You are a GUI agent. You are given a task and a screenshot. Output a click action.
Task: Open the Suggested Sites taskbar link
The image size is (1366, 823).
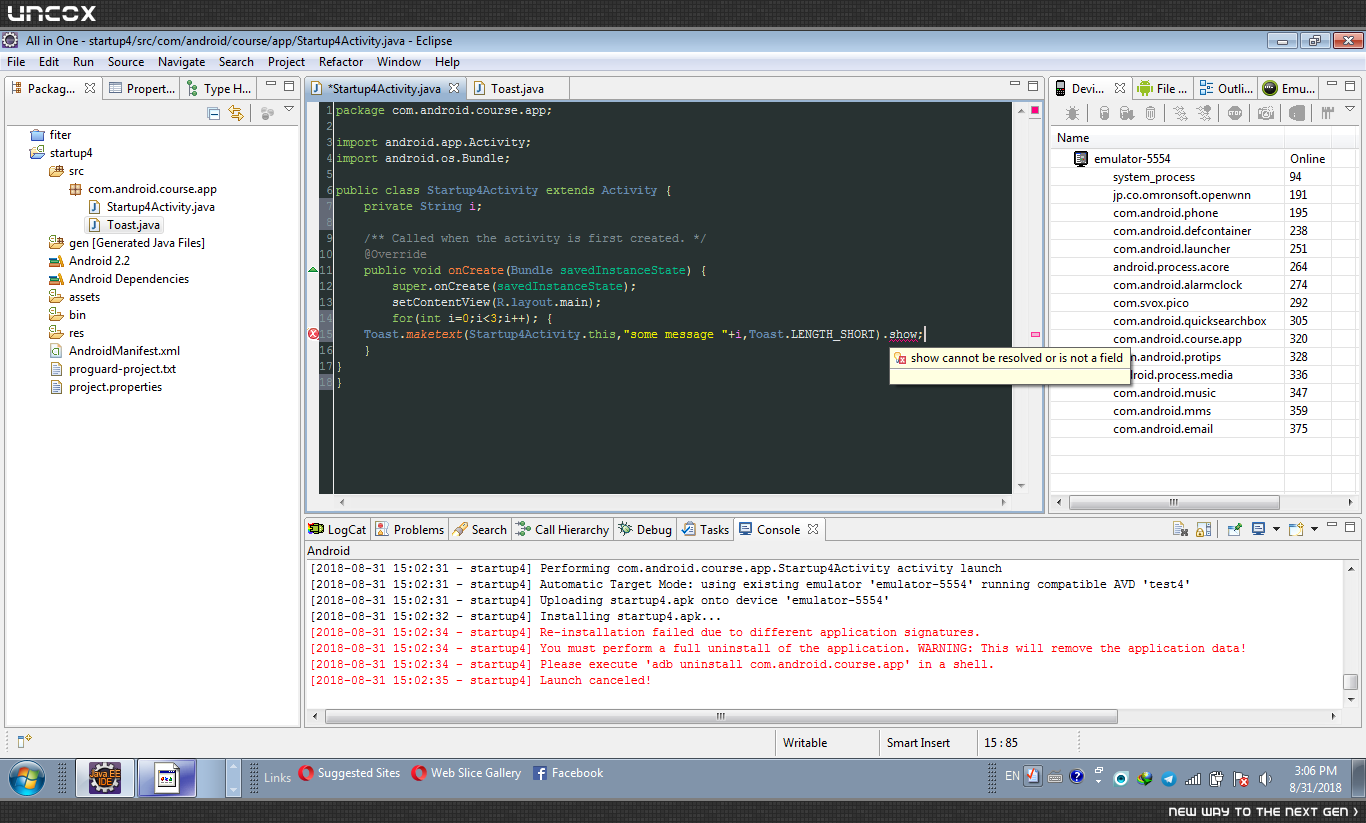[x=350, y=773]
